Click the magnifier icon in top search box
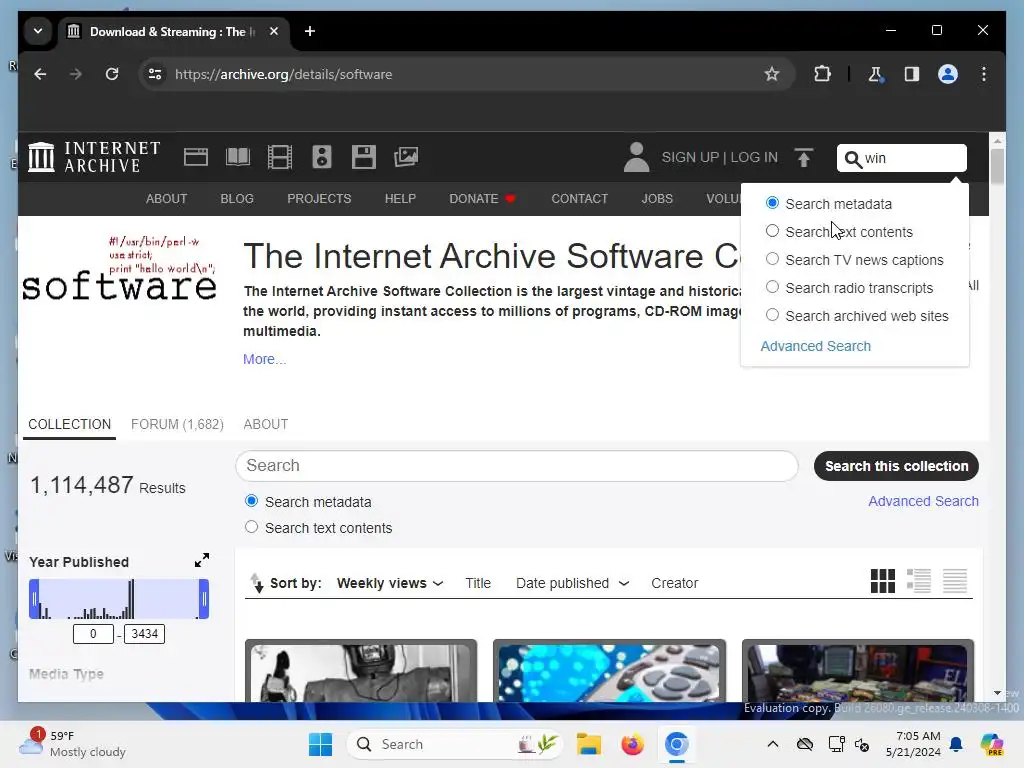The image size is (1024, 768). pyautogui.click(x=853, y=159)
